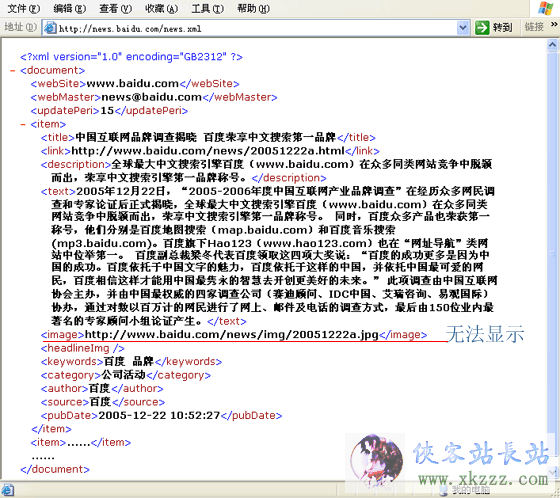Click the text element opening line
The width and height of the screenshot is (560, 498).
click(x=268, y=191)
